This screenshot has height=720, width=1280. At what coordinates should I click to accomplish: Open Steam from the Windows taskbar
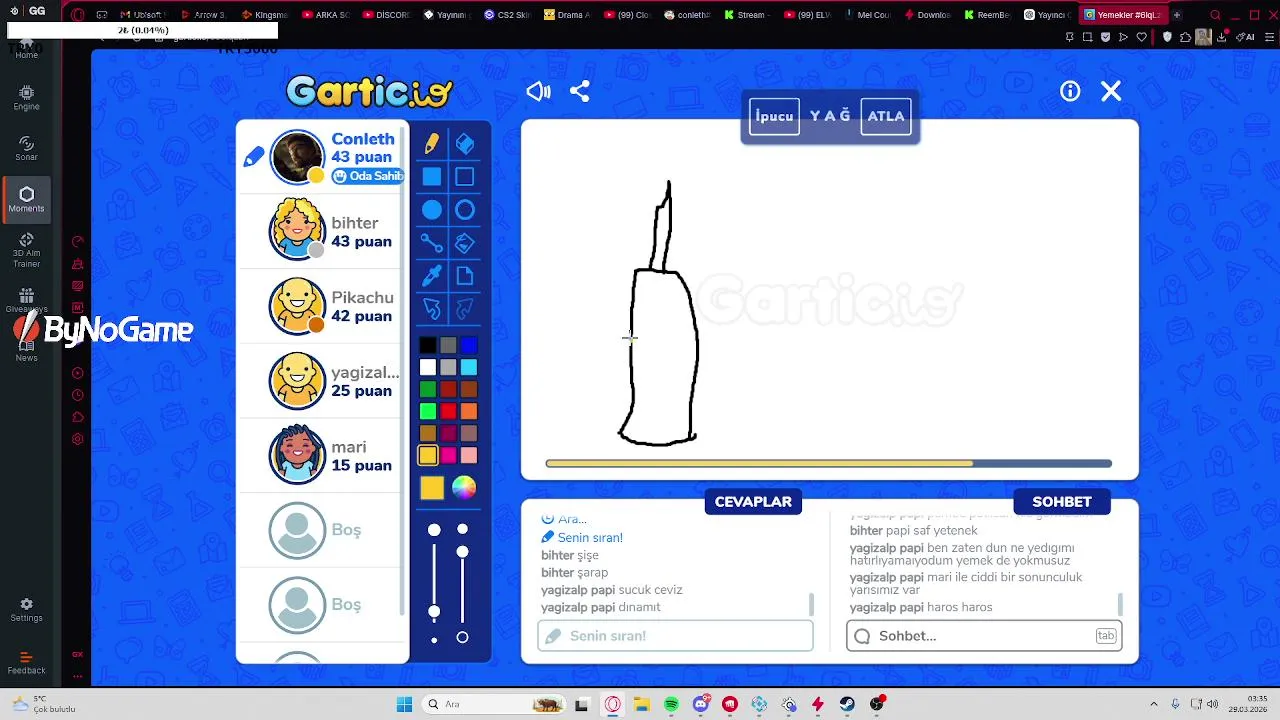(x=847, y=704)
